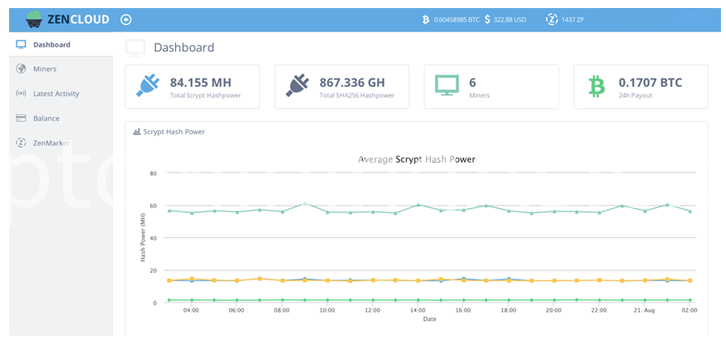Screen dimensions: 726x362
Task: Click the dollar sign USD balance icon
Action: (x=487, y=19)
